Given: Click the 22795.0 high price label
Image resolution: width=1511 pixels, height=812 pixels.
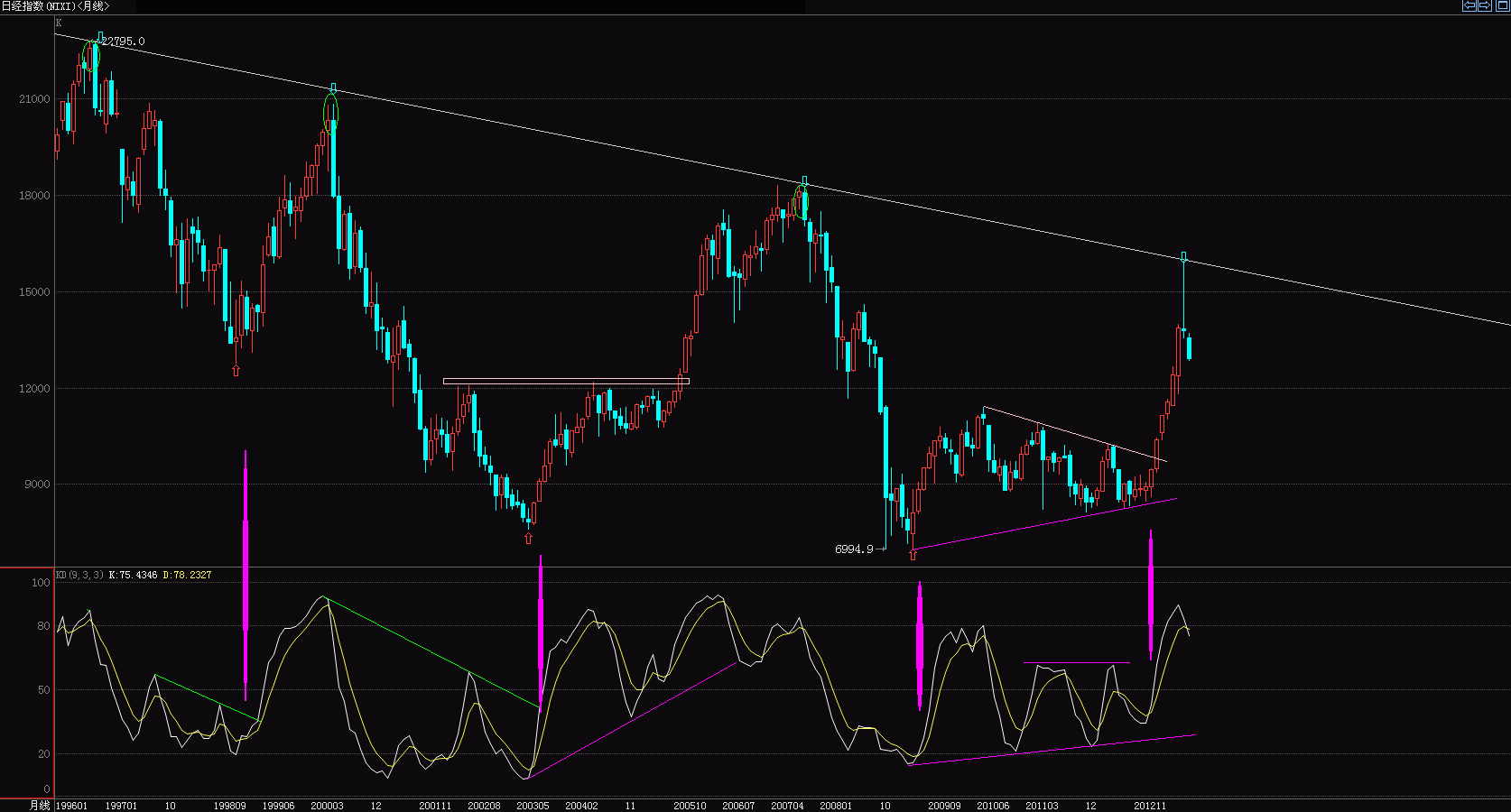Looking at the screenshot, I should pos(123,42).
